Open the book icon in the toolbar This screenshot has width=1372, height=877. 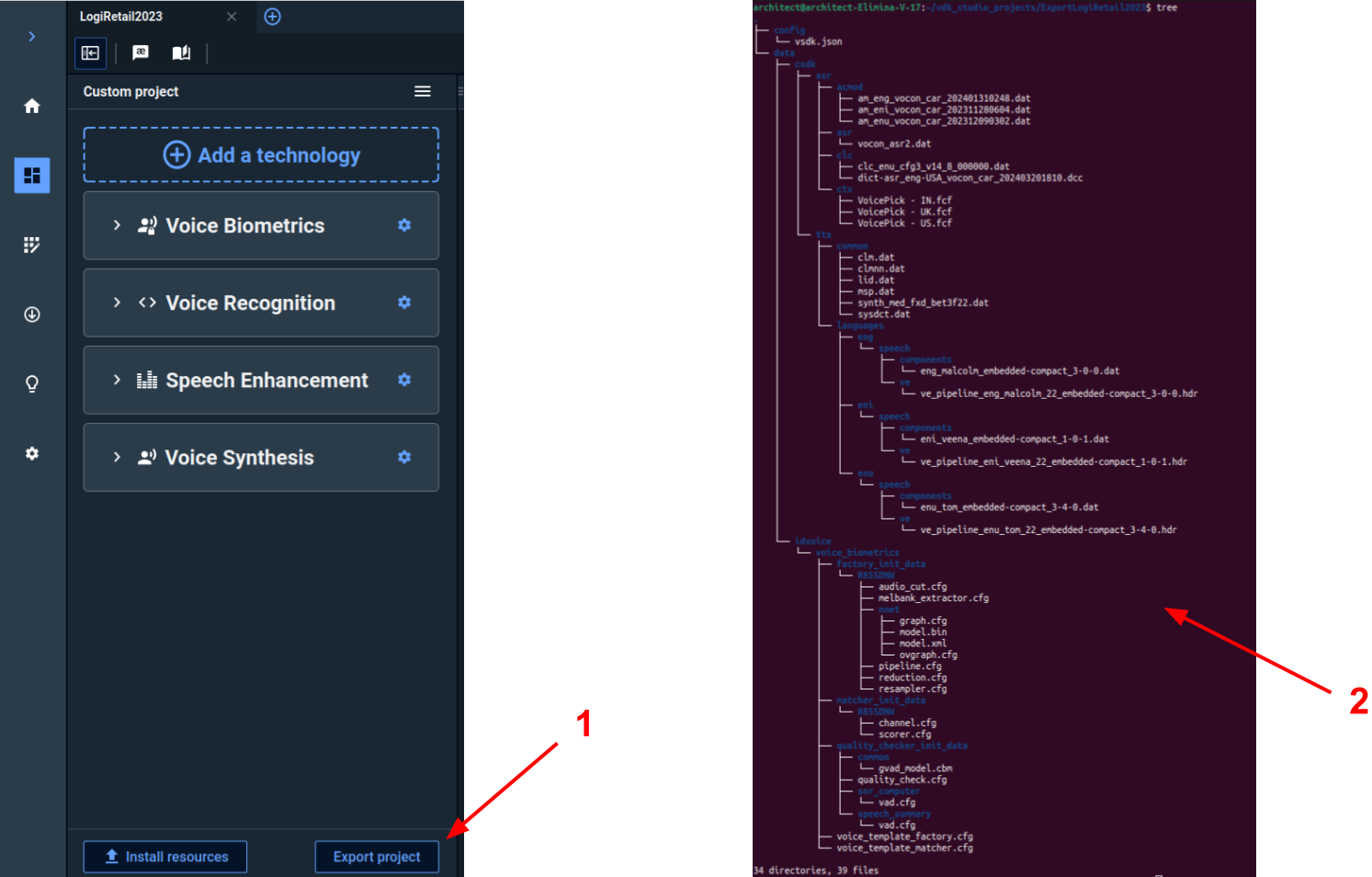(181, 52)
